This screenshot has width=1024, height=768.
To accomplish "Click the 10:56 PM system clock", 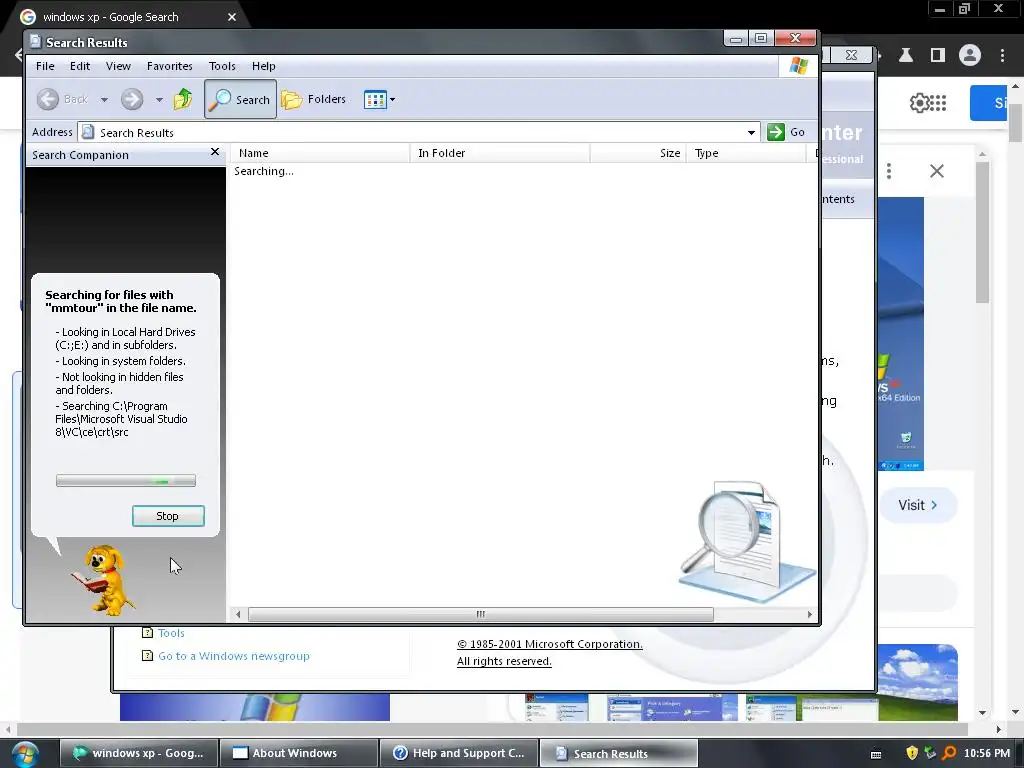I will click(x=987, y=753).
